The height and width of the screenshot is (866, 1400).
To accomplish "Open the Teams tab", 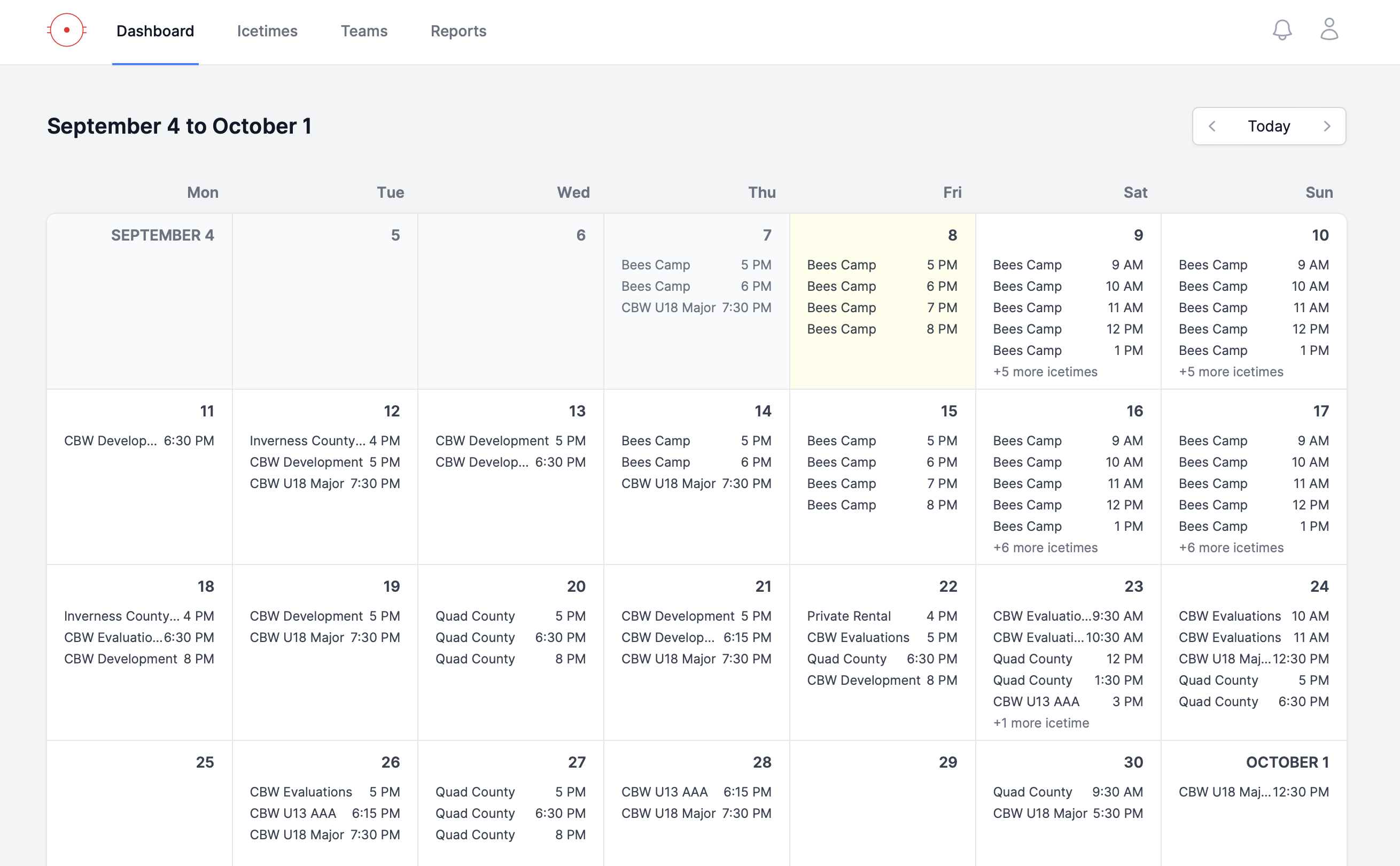I will (x=364, y=31).
